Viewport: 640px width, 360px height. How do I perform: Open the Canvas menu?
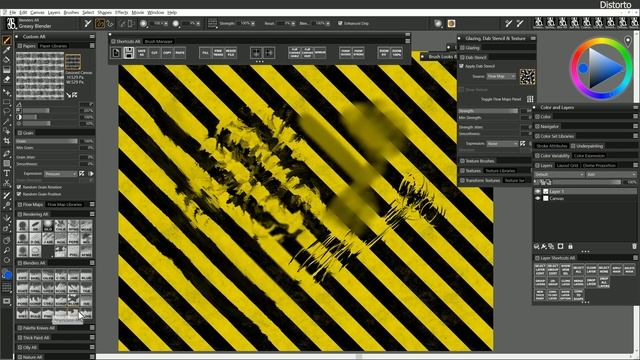37,13
